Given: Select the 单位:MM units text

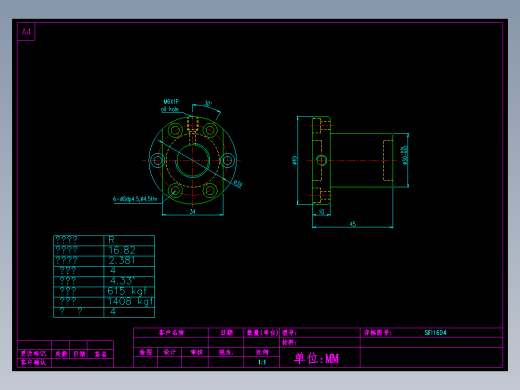Looking at the screenshot, I should coord(316,358).
